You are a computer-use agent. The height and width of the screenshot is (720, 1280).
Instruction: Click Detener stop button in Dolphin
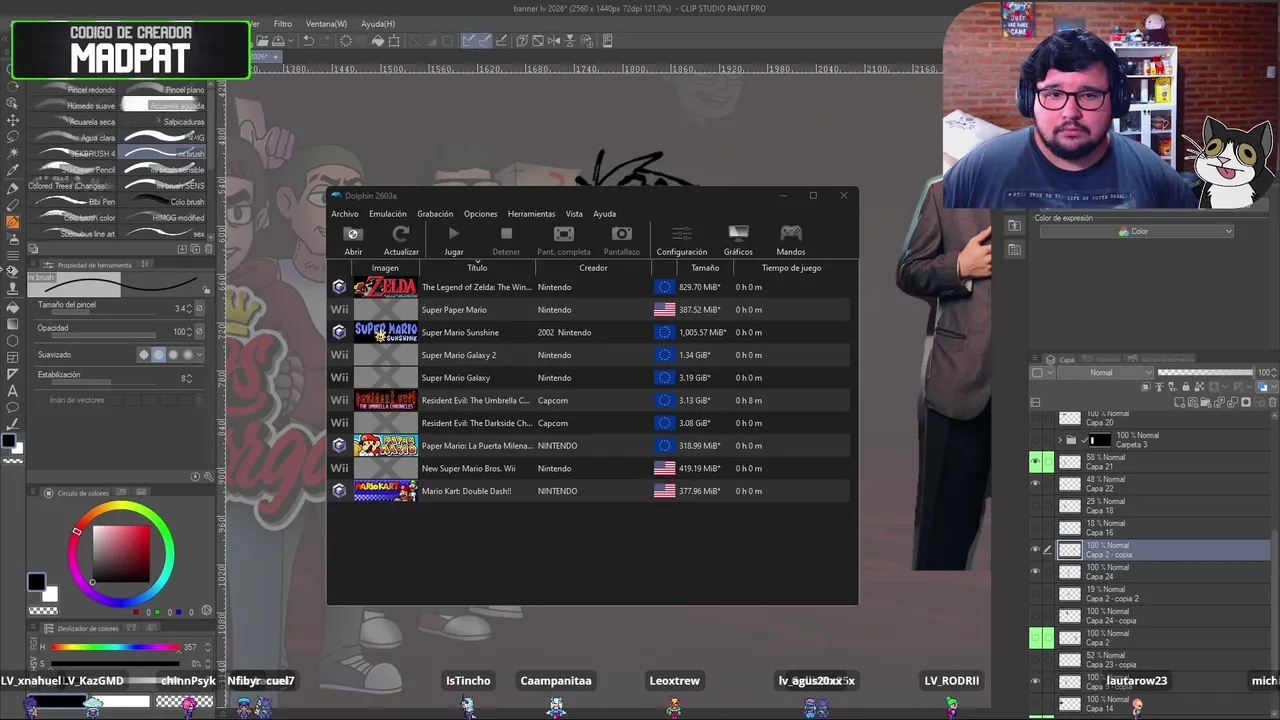[506, 234]
